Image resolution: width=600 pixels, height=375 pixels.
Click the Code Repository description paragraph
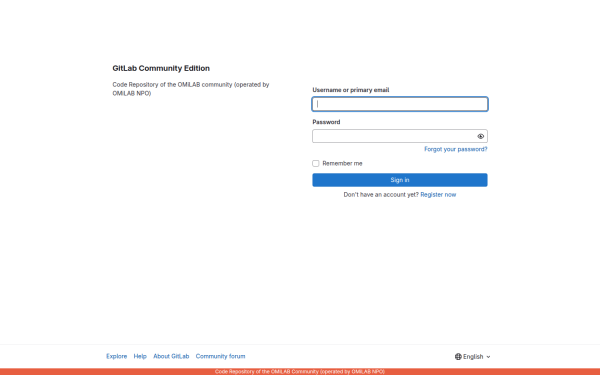click(191, 89)
